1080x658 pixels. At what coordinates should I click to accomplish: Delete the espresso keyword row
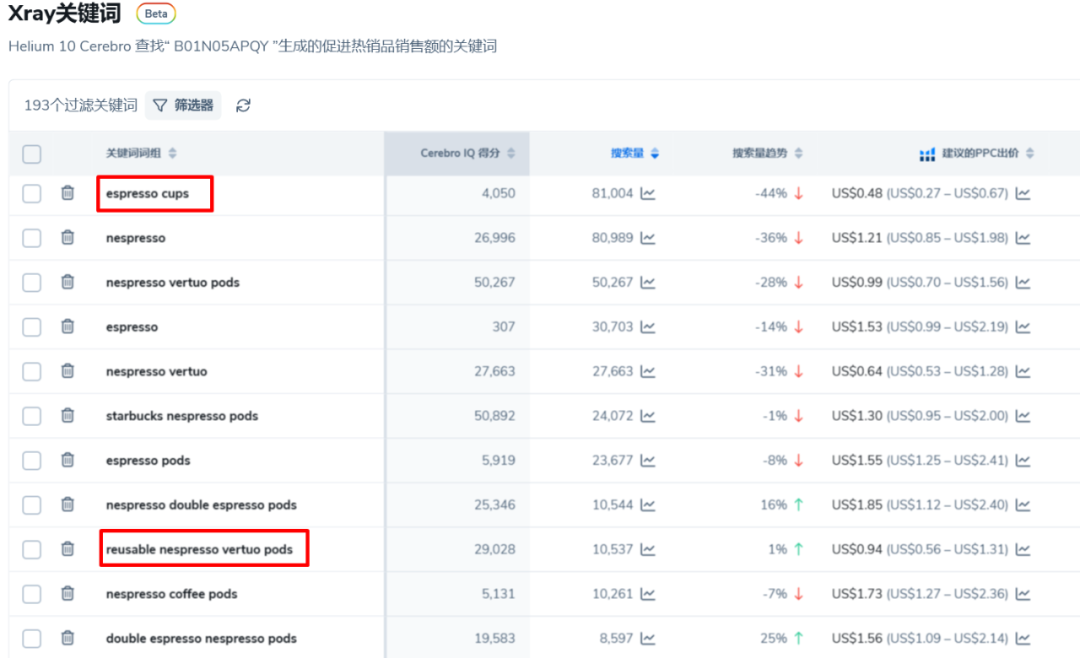pyautogui.click(x=68, y=327)
